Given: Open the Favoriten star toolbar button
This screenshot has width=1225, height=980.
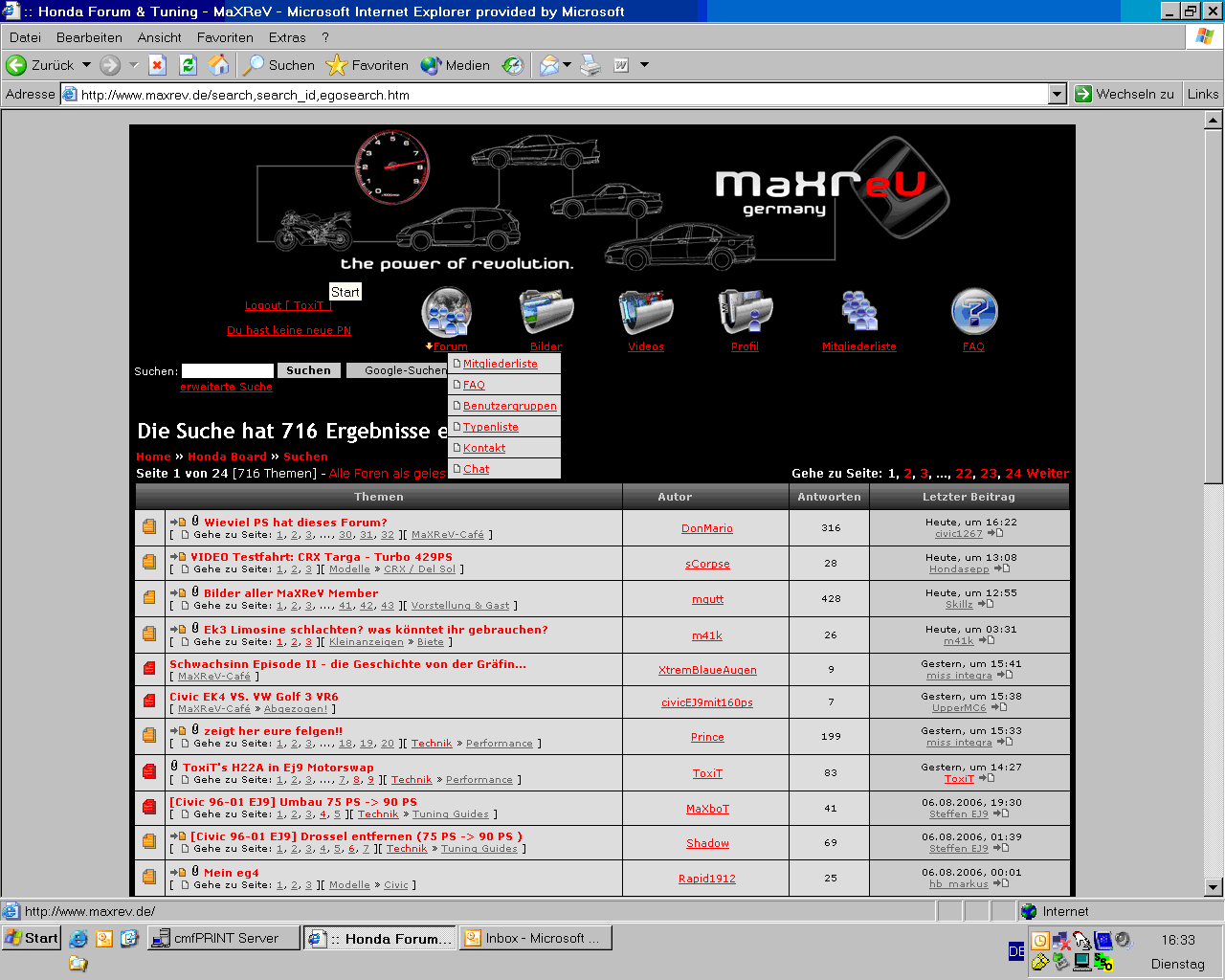Looking at the screenshot, I should click(x=367, y=65).
